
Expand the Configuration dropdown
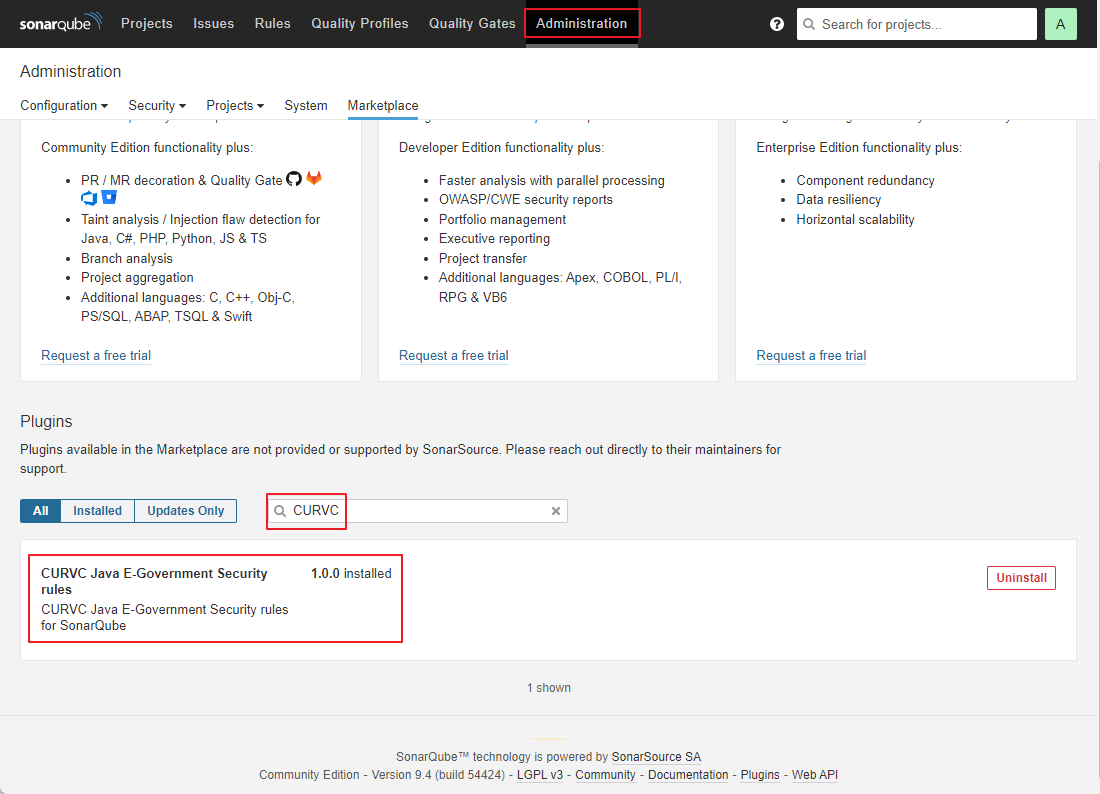(64, 105)
